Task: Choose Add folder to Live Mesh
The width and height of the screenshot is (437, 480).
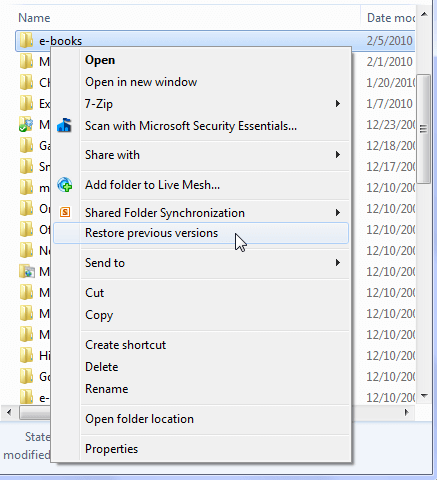Action: [201, 185]
